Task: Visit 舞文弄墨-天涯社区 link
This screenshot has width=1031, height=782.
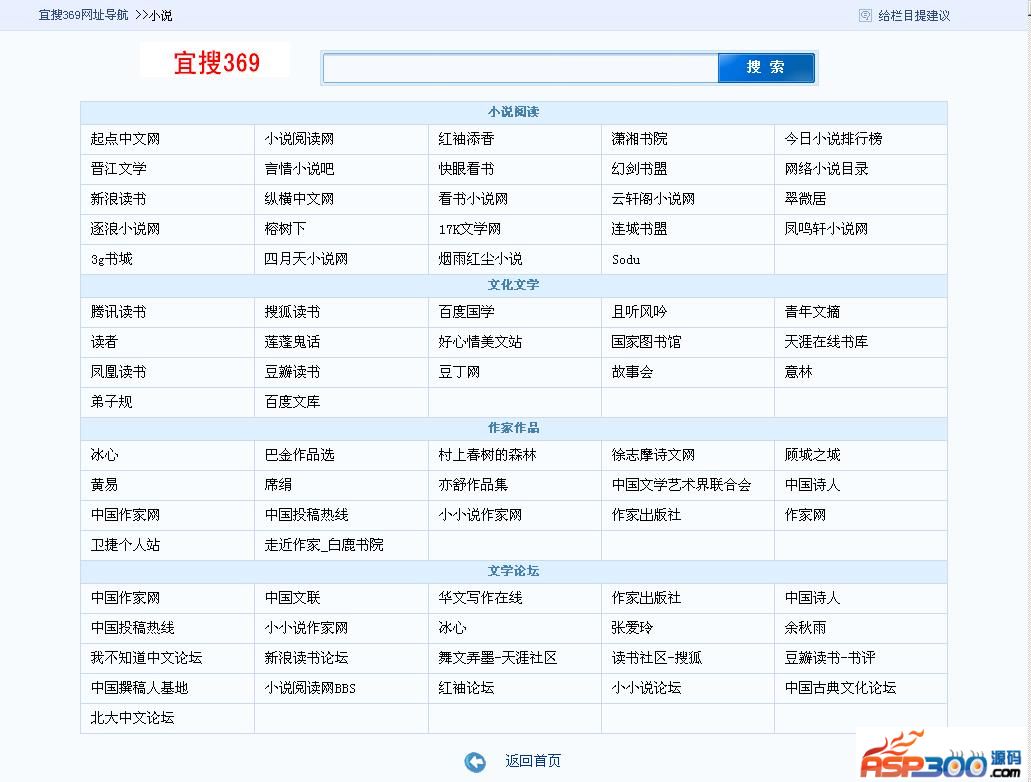Action: (x=497, y=658)
